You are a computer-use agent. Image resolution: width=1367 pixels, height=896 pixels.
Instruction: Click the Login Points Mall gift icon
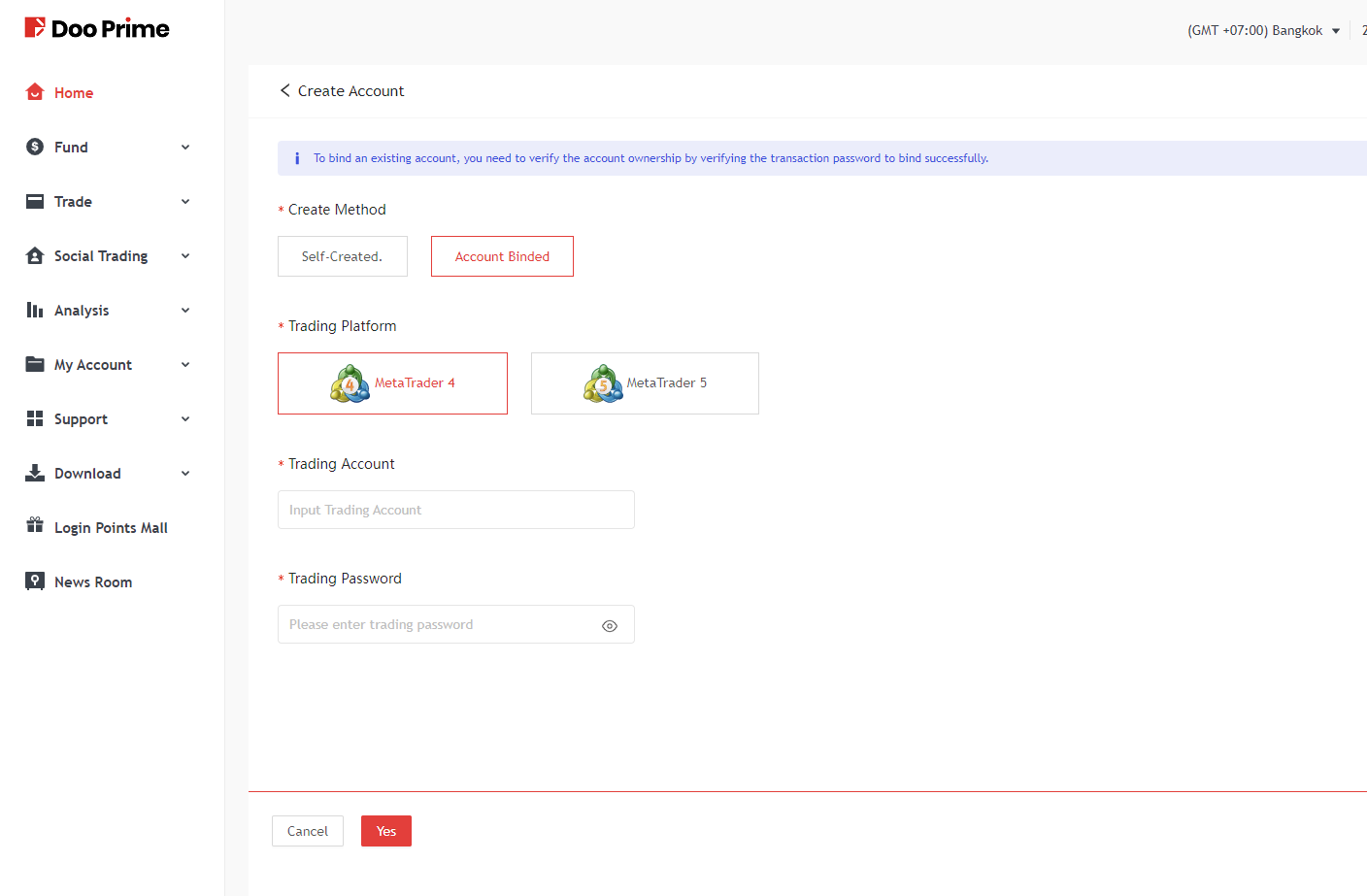click(x=35, y=525)
